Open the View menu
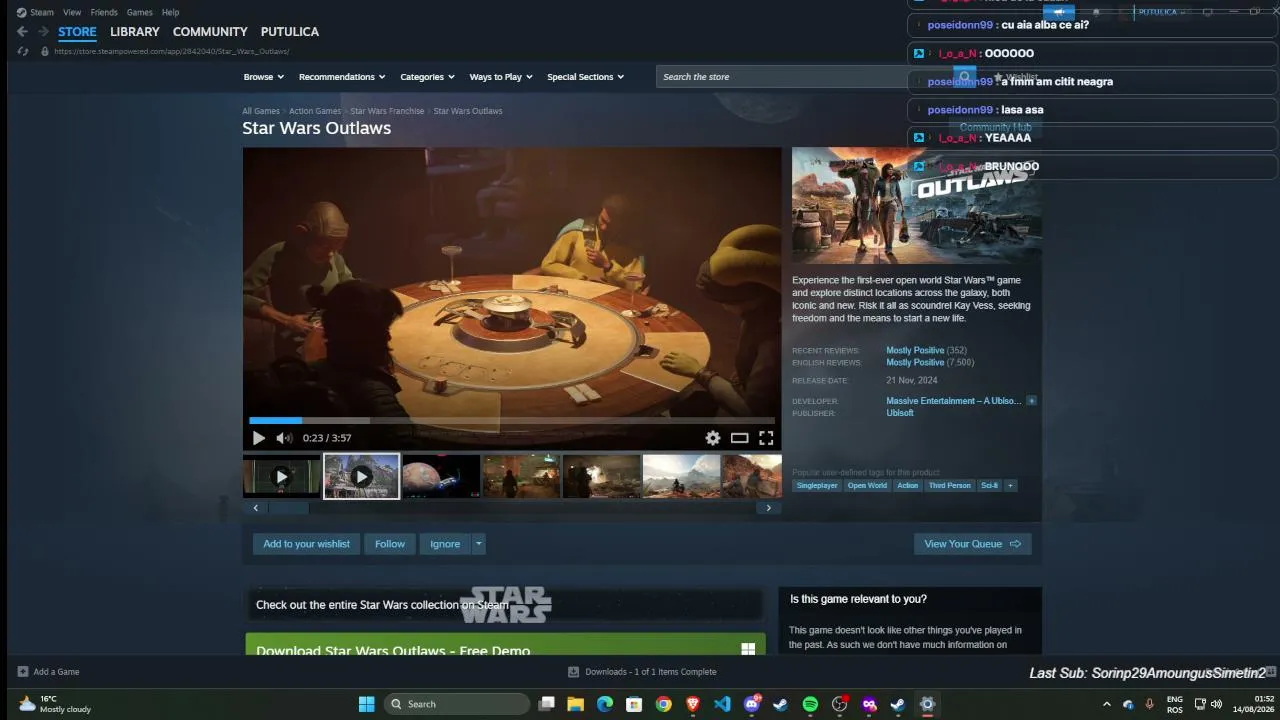Viewport: 1280px width, 720px height. [72, 12]
